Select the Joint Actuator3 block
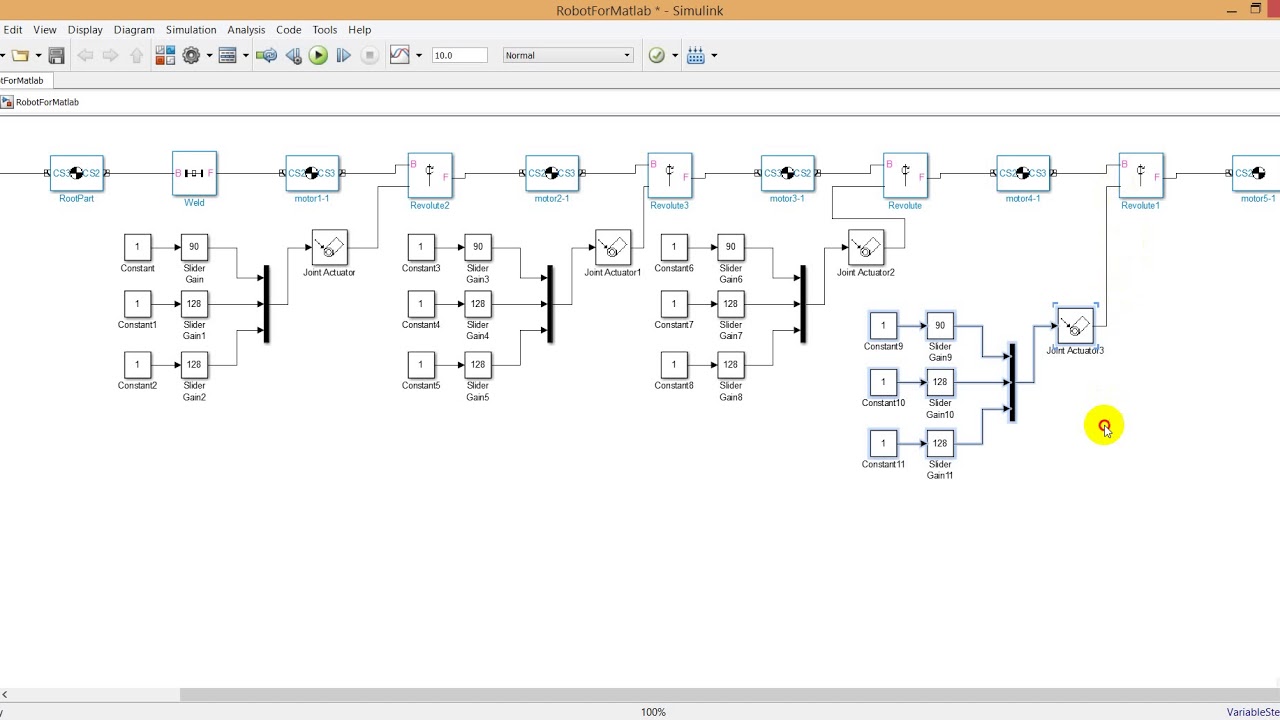The width and height of the screenshot is (1280, 720). pos(1075,325)
